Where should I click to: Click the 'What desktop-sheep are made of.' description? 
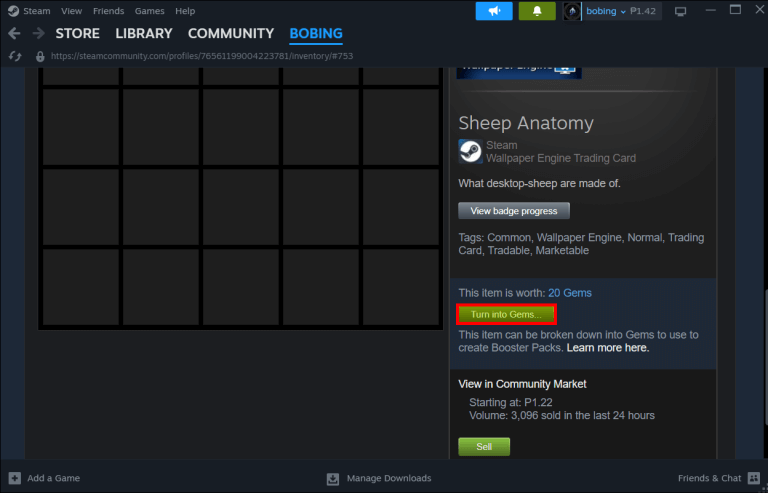(539, 184)
